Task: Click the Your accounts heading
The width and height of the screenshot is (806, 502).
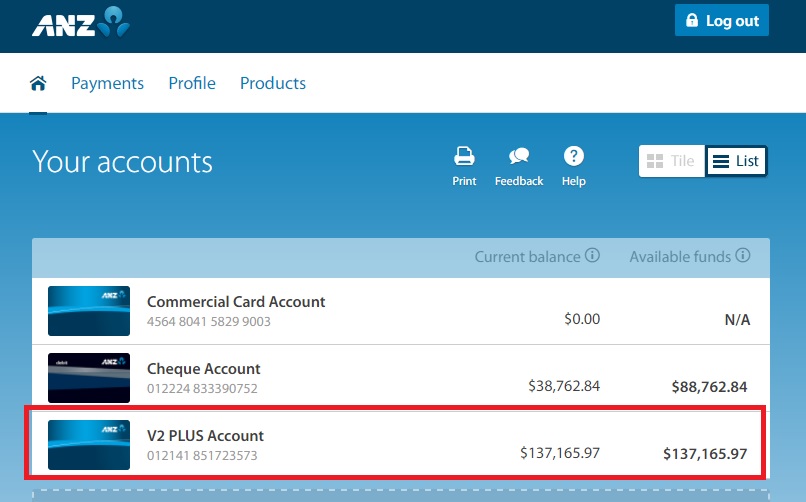Action: point(122,162)
